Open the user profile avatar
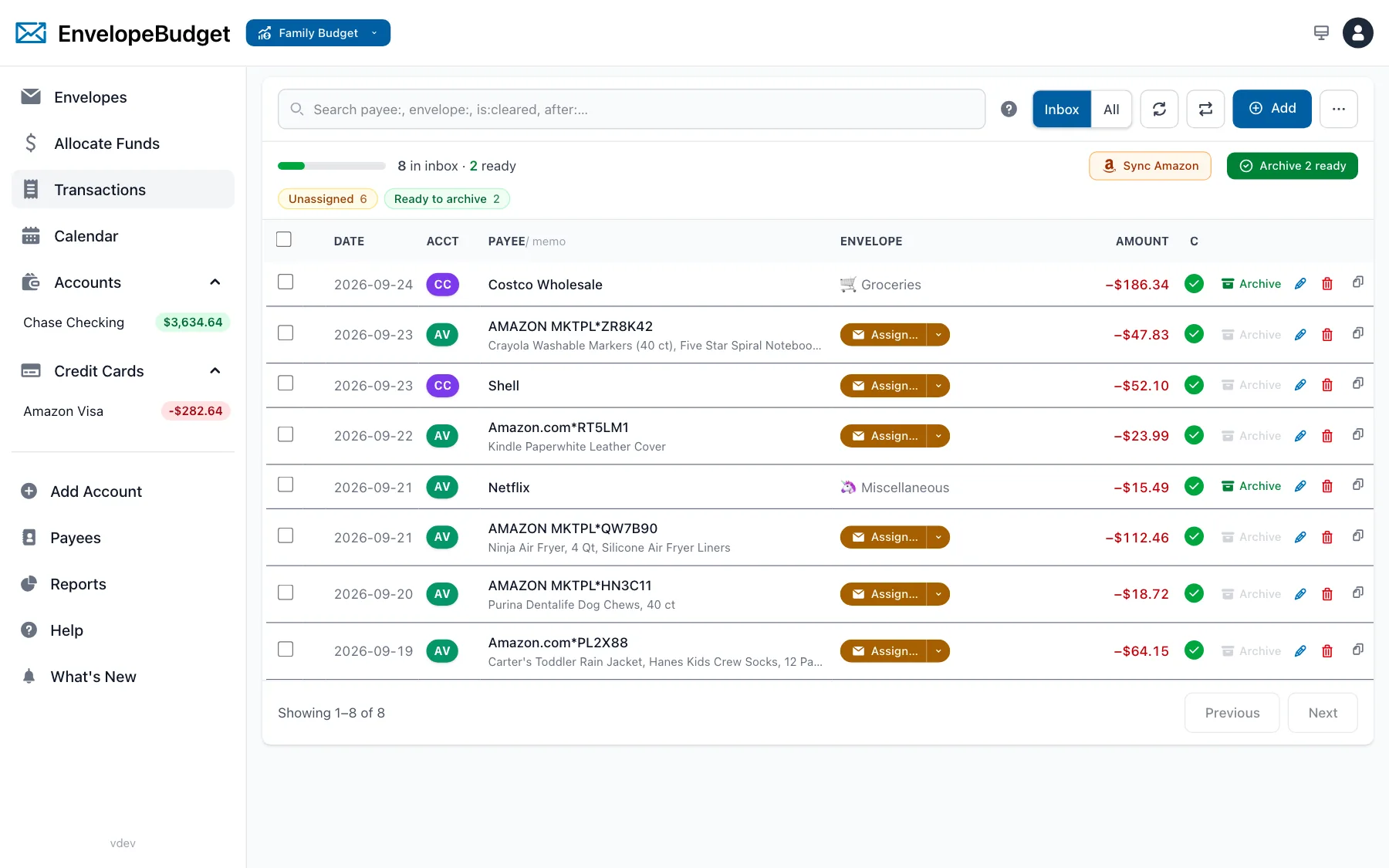The height and width of the screenshot is (868, 1389). coord(1358,33)
